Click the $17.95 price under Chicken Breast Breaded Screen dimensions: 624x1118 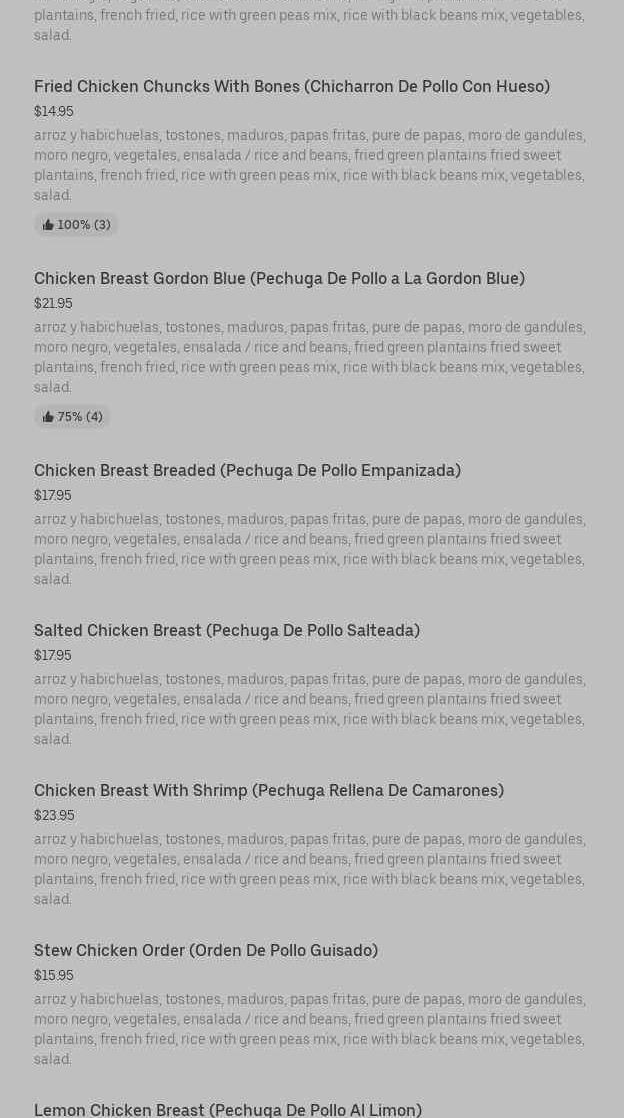53,495
